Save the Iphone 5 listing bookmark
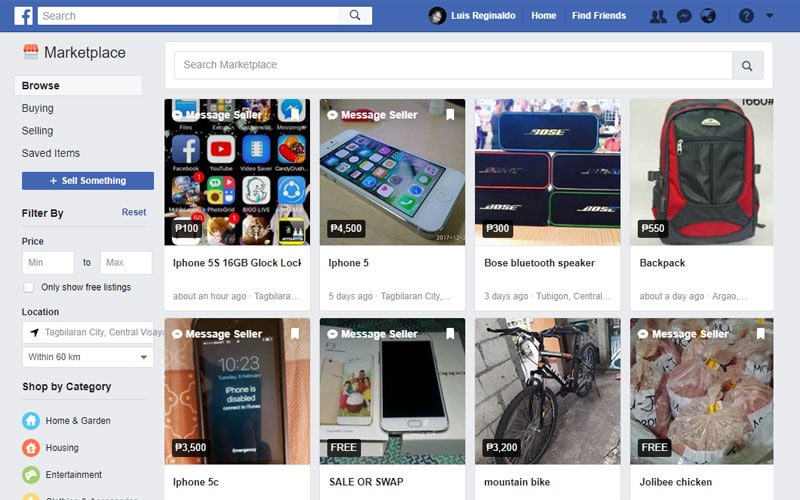 [x=450, y=114]
